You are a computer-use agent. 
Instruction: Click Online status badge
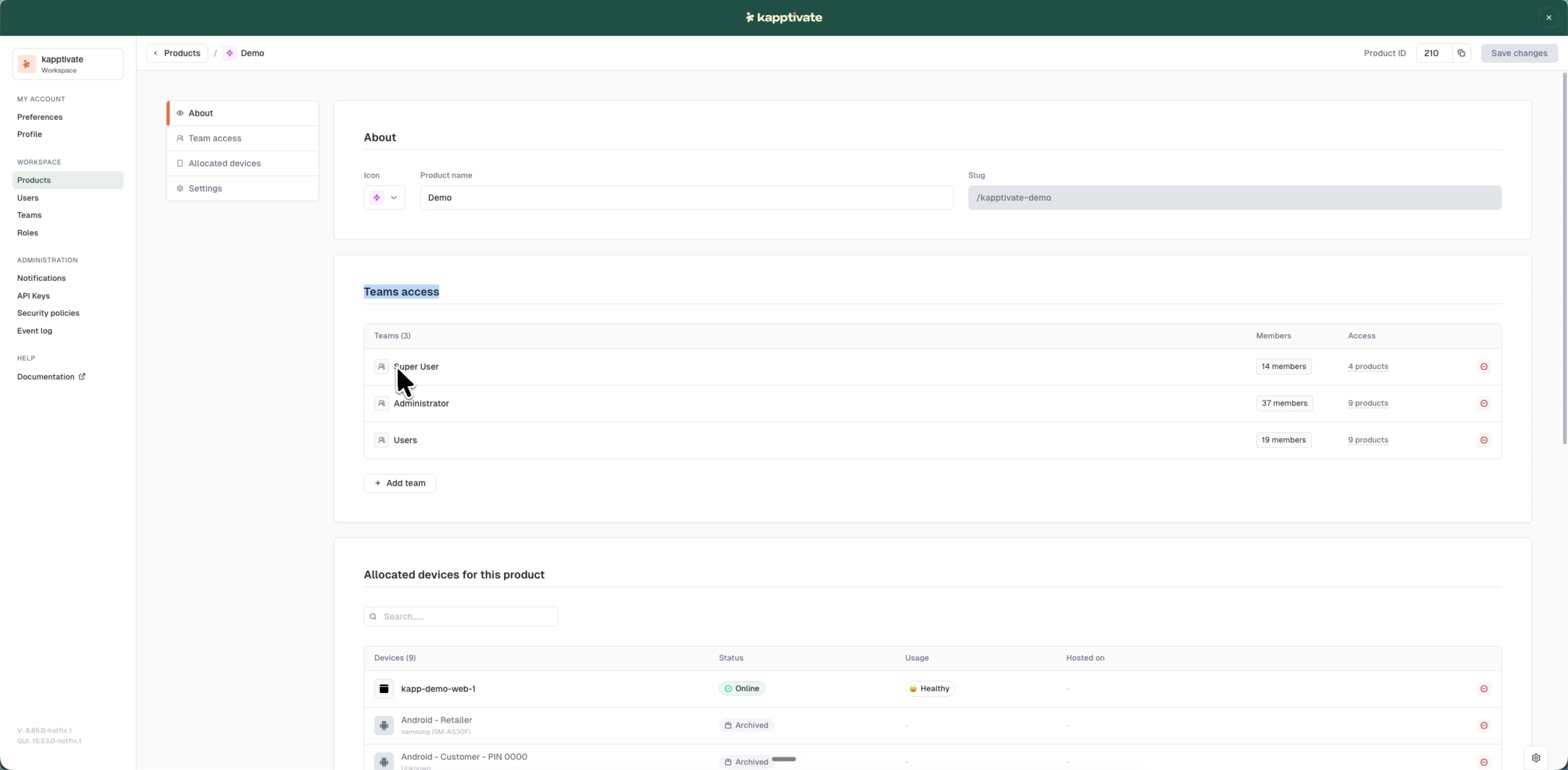pos(742,688)
